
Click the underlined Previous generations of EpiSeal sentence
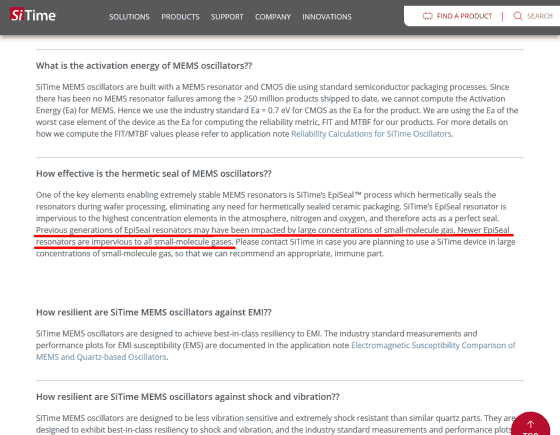[273, 236]
